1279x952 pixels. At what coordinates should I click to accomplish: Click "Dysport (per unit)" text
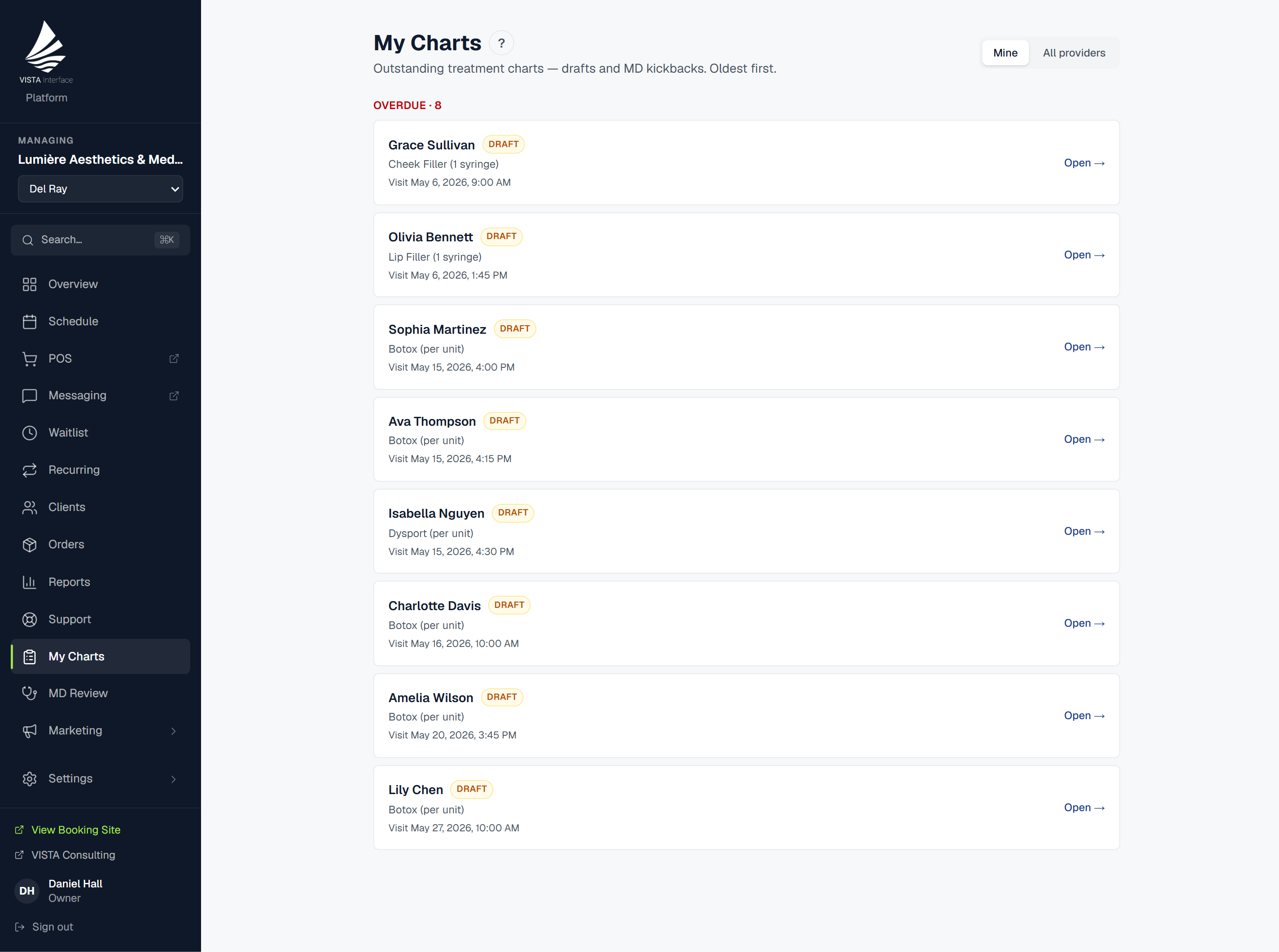click(x=430, y=533)
